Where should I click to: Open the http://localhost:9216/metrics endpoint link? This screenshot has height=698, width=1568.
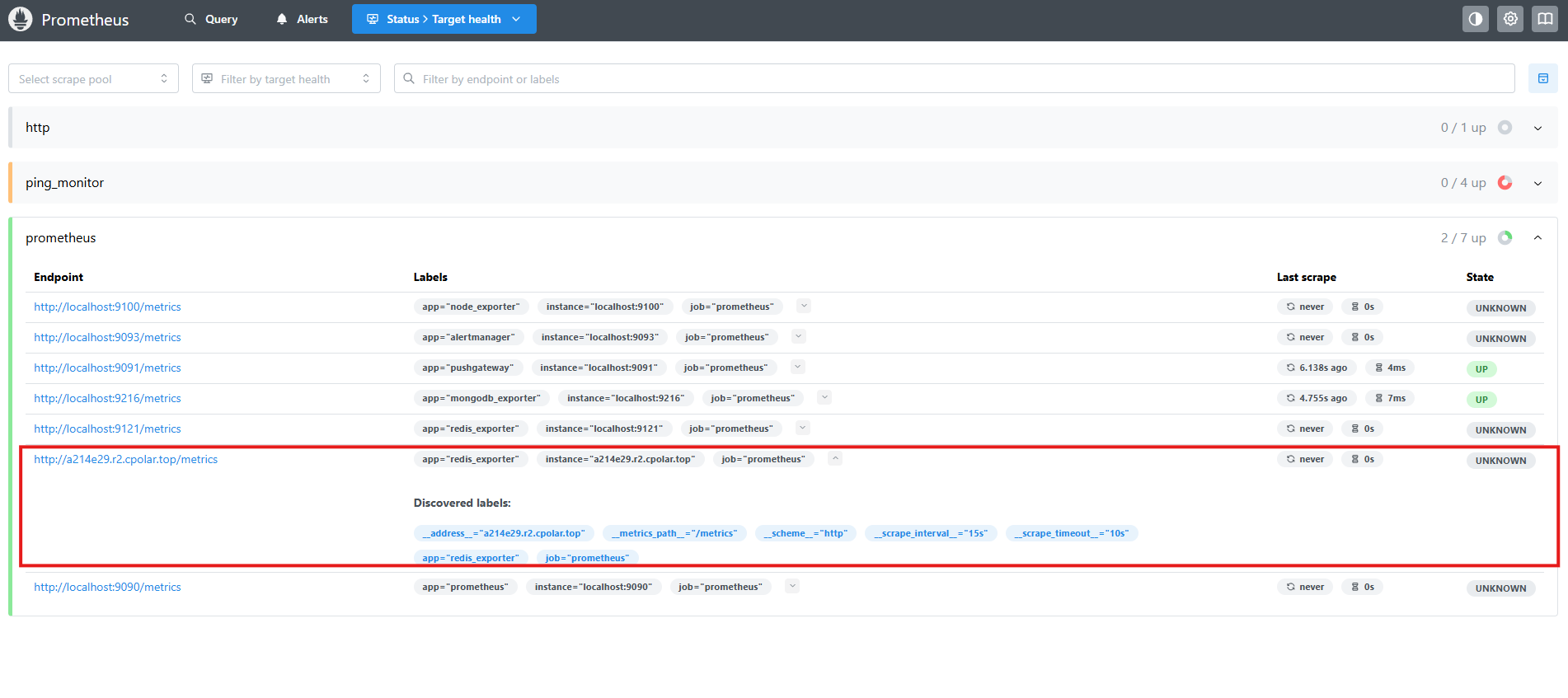point(107,398)
